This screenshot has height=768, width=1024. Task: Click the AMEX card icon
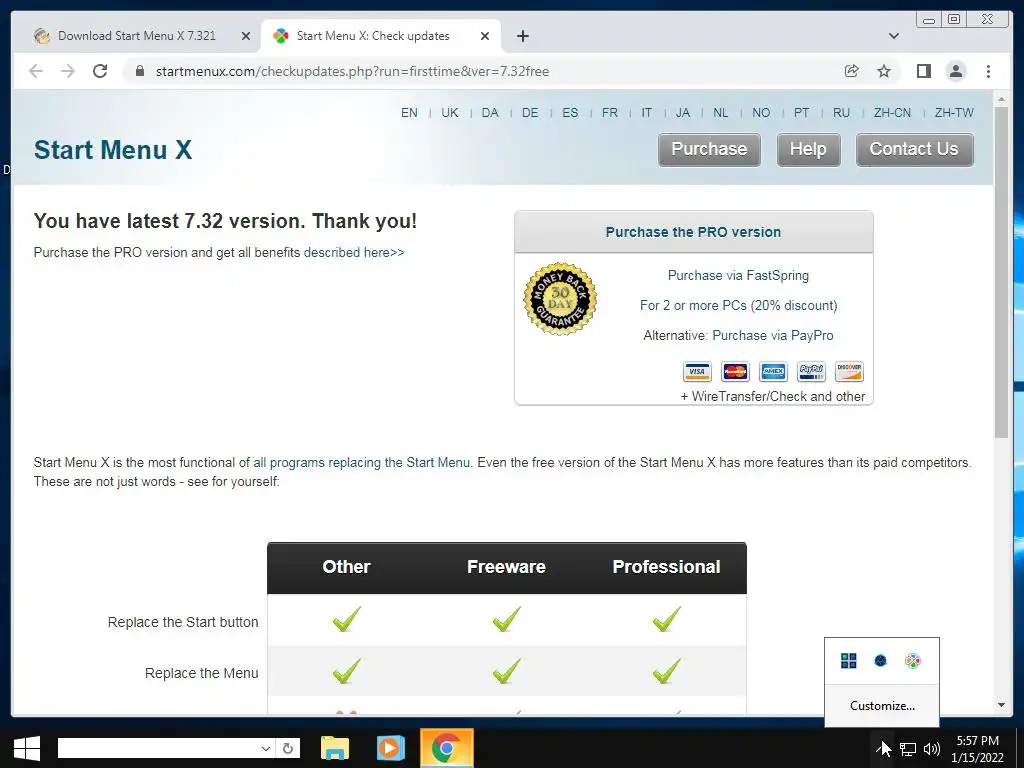tap(773, 372)
